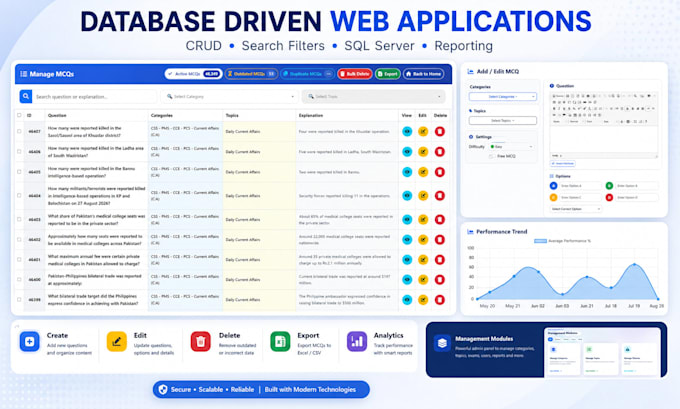Click the Back to Home button
680x409 pixels.
tap(424, 74)
